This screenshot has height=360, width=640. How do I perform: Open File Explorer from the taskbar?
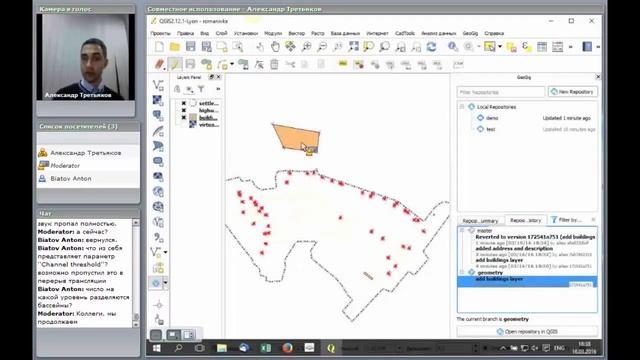coord(222,348)
